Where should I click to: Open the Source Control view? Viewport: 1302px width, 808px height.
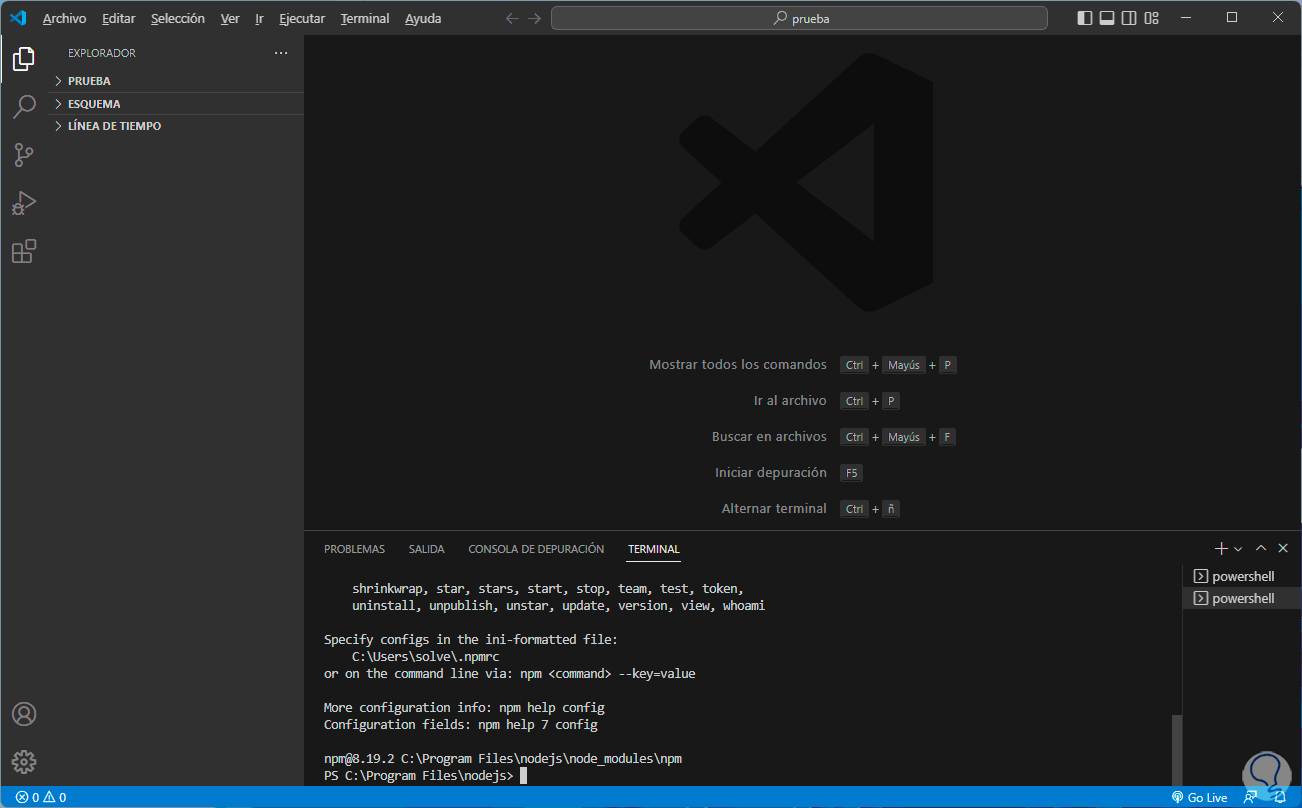[x=24, y=155]
